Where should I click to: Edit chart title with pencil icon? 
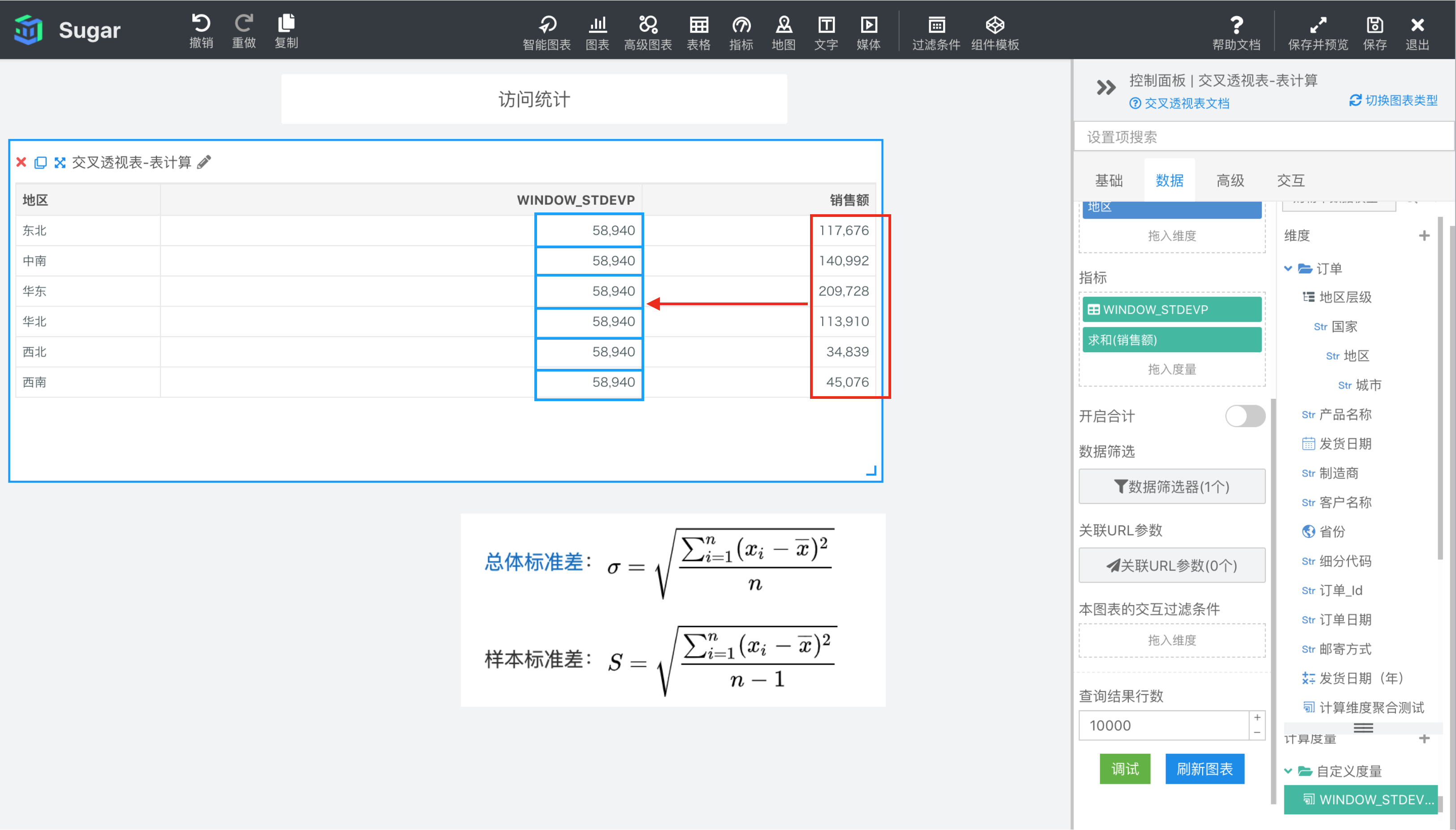pos(204,163)
